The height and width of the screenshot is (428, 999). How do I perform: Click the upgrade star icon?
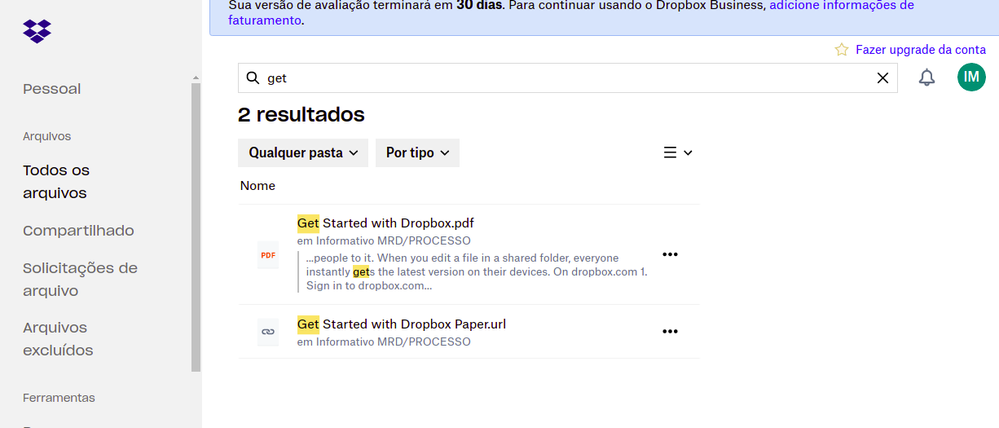coord(842,50)
